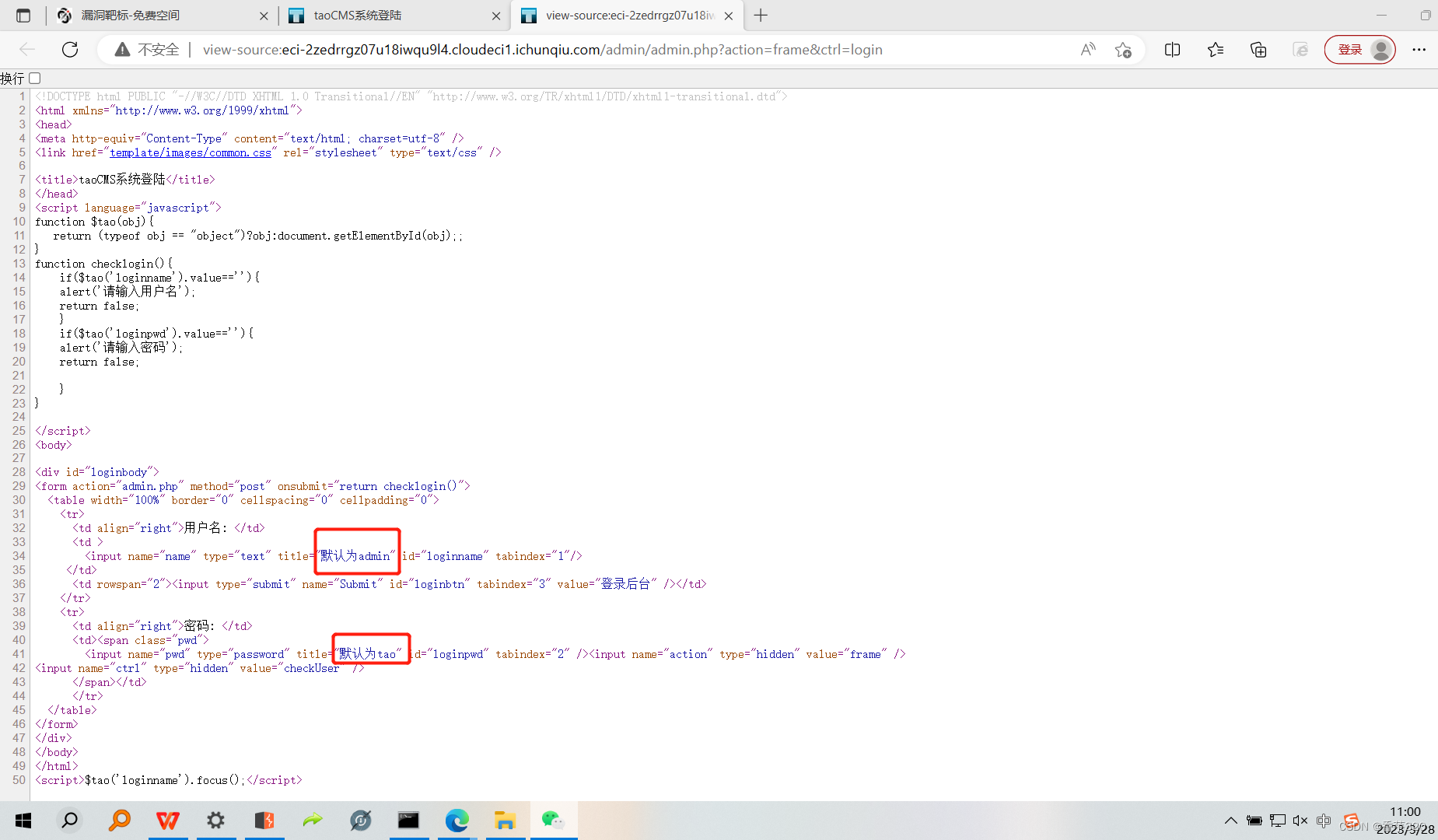Open the gear Settings app in taskbar

click(215, 821)
